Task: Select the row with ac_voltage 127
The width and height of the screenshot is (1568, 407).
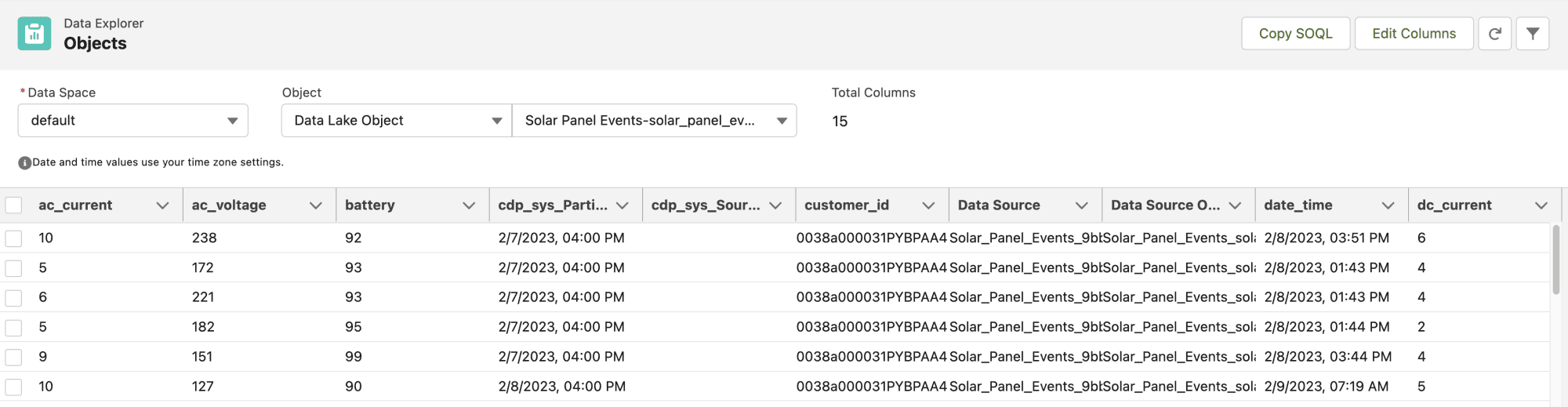Action: coord(13,387)
